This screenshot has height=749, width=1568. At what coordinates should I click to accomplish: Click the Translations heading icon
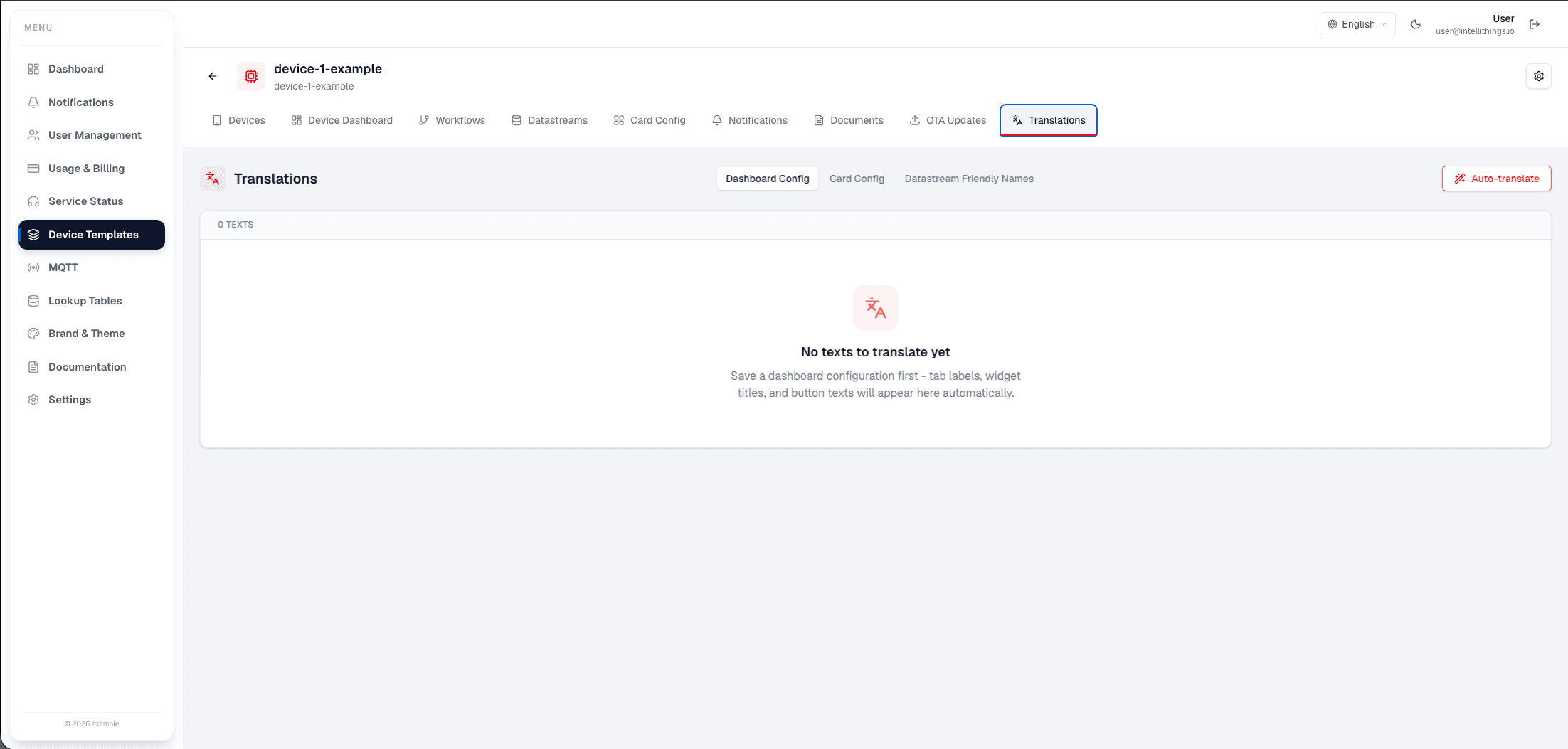coord(213,179)
